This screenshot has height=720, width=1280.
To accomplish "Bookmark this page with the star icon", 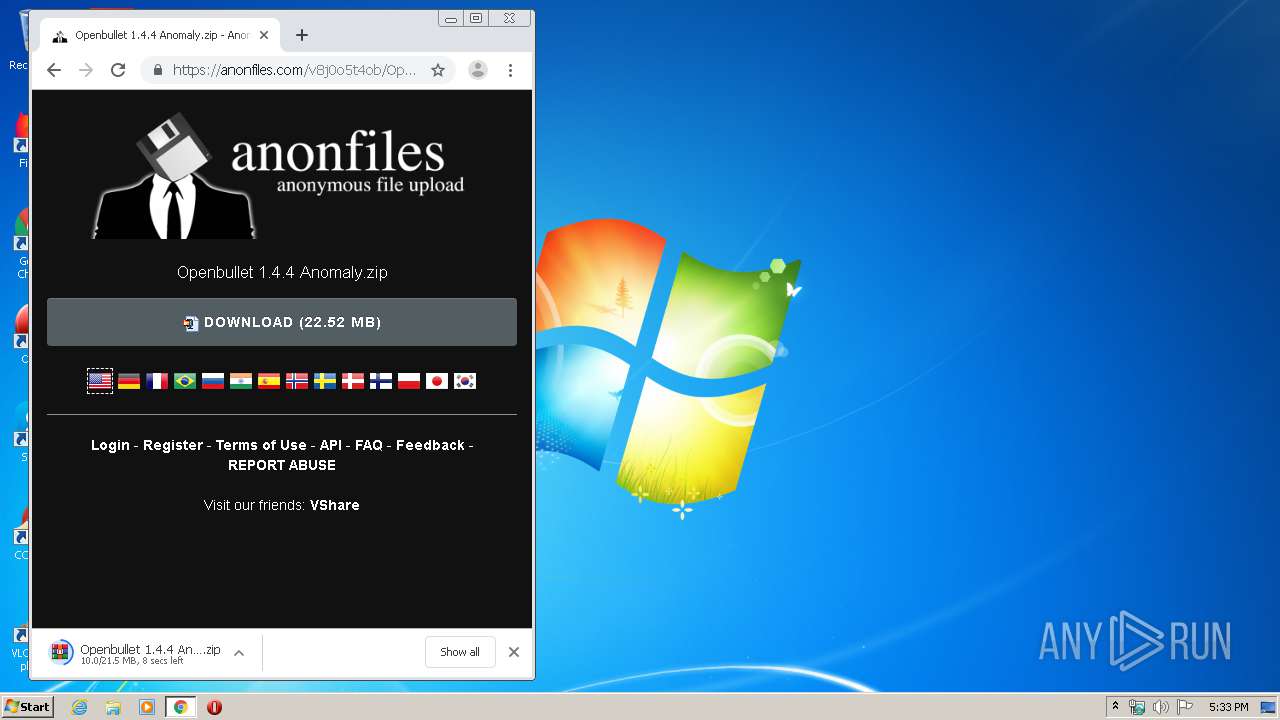I will point(438,70).
